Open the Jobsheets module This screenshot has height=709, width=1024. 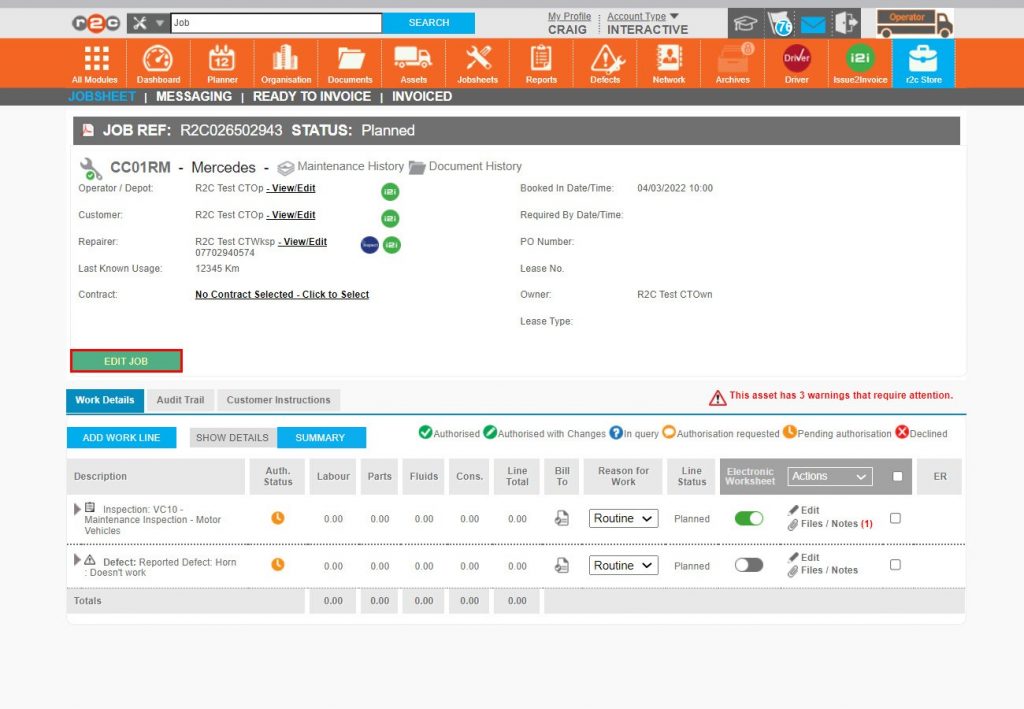[x=477, y=63]
